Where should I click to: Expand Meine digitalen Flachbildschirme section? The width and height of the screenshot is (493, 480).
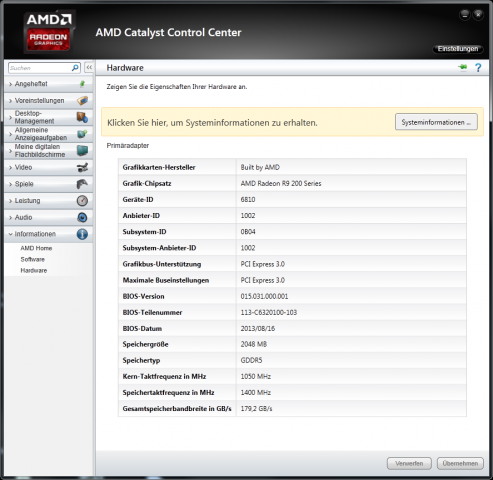49,151
